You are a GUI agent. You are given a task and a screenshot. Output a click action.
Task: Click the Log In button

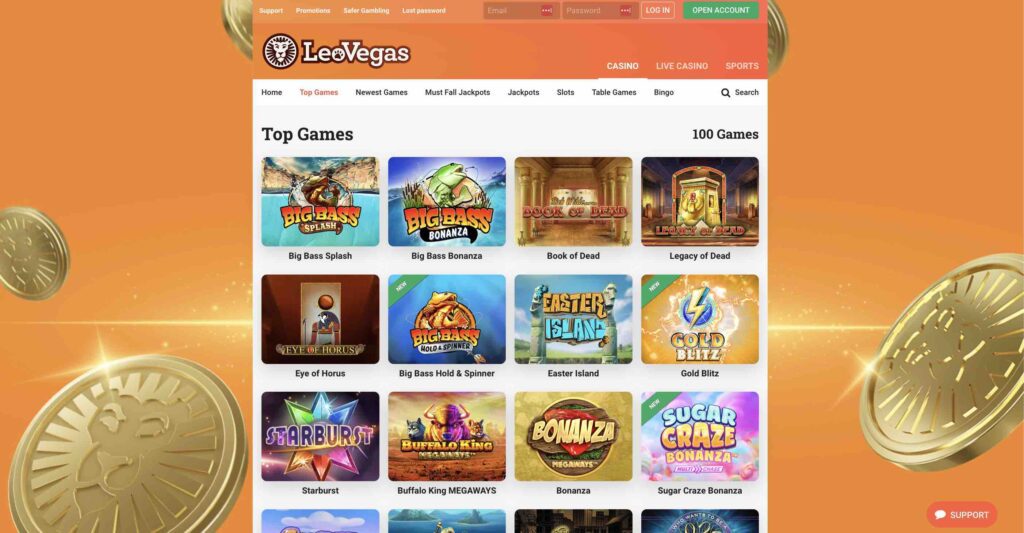pos(658,10)
